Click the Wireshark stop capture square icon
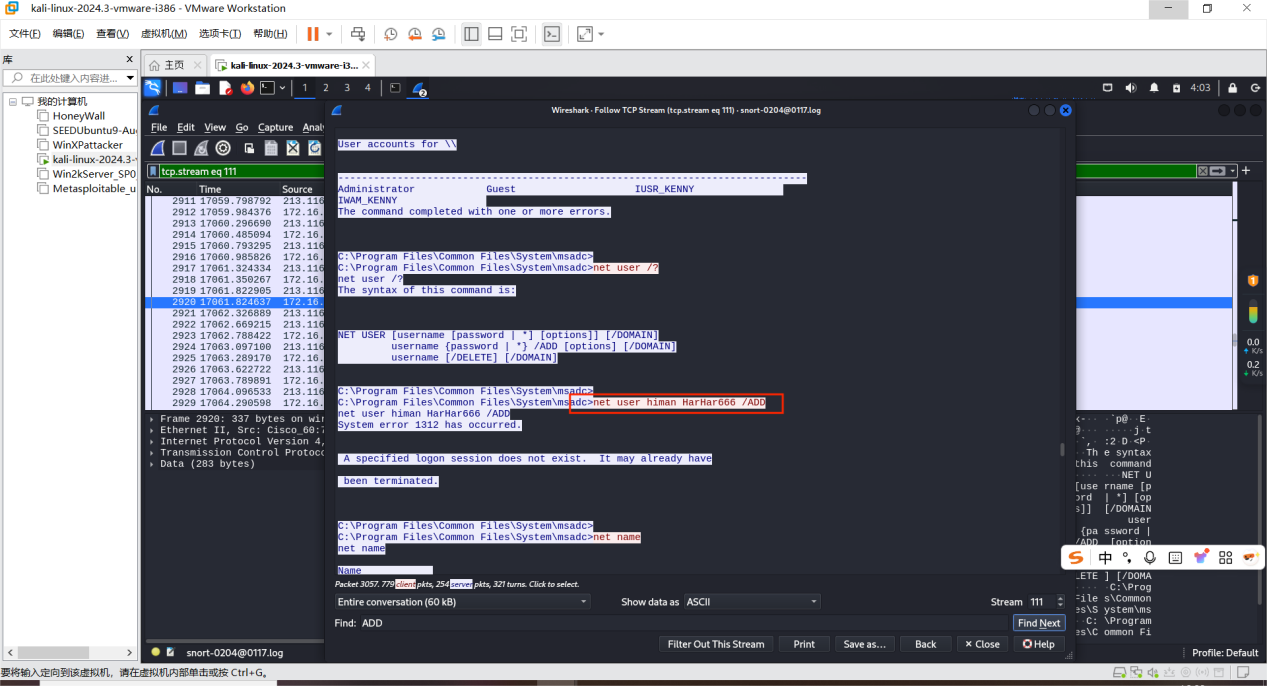Image resolution: width=1267 pixels, height=686 pixels. (x=179, y=148)
